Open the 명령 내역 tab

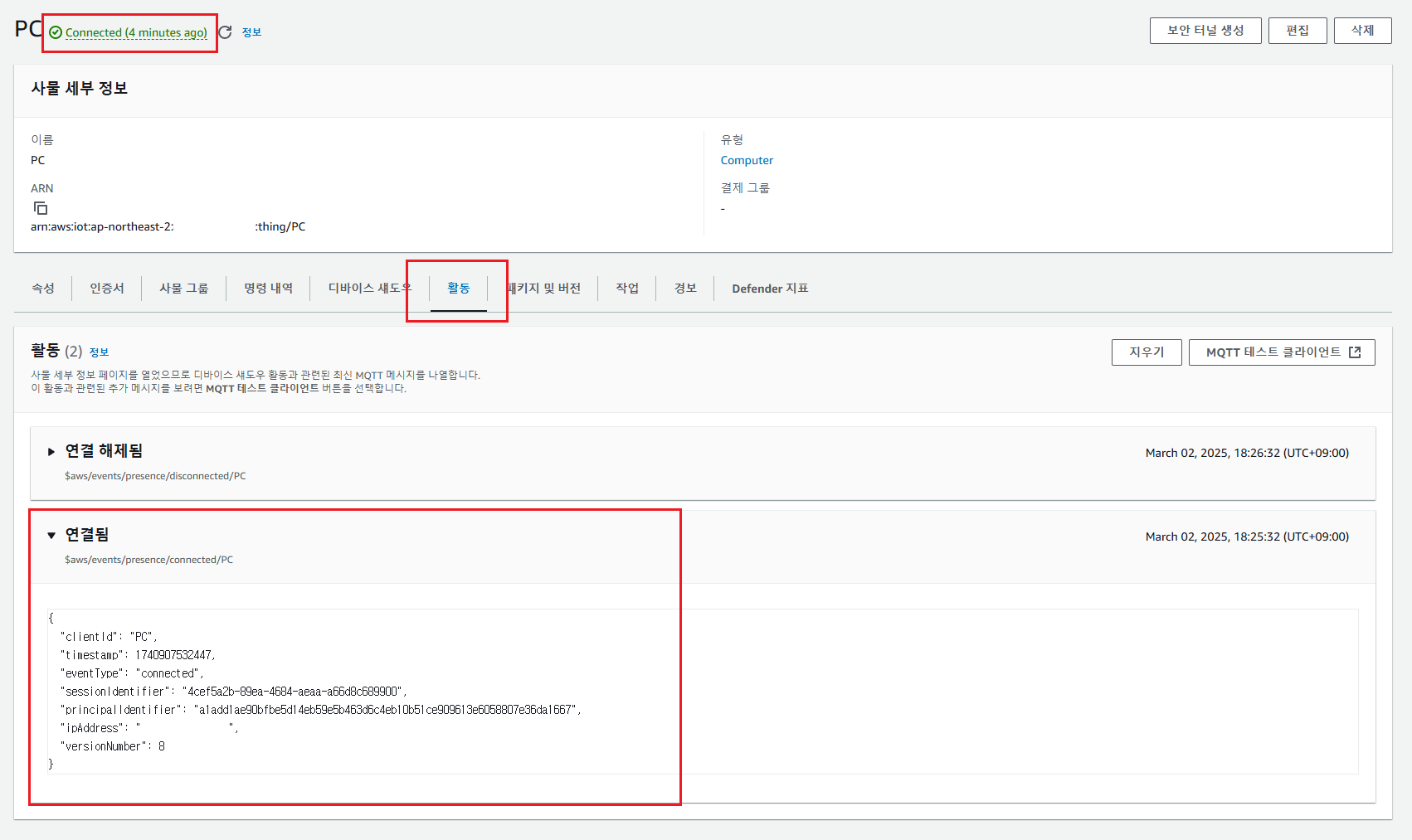pyautogui.click(x=268, y=288)
